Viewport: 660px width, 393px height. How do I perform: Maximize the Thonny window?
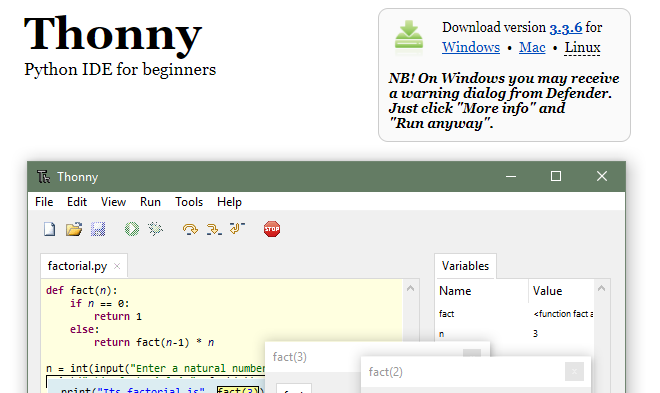click(556, 176)
